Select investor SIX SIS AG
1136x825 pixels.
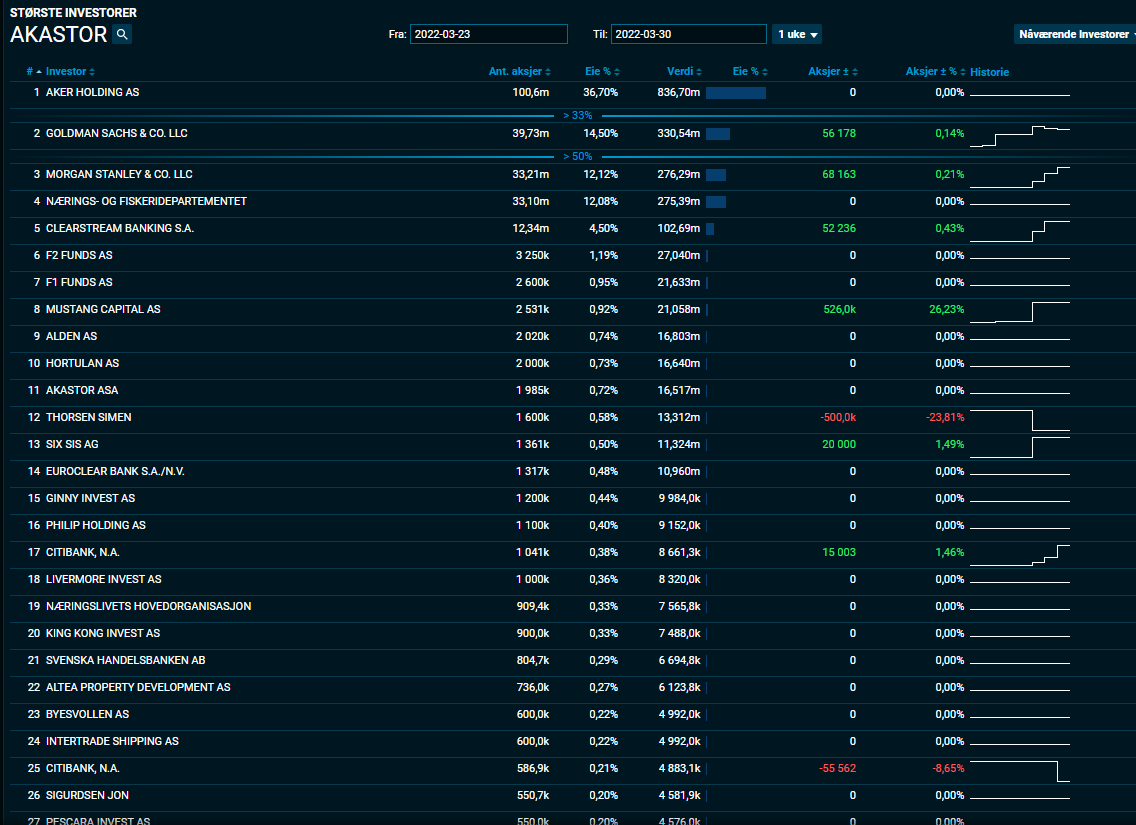tap(72, 444)
